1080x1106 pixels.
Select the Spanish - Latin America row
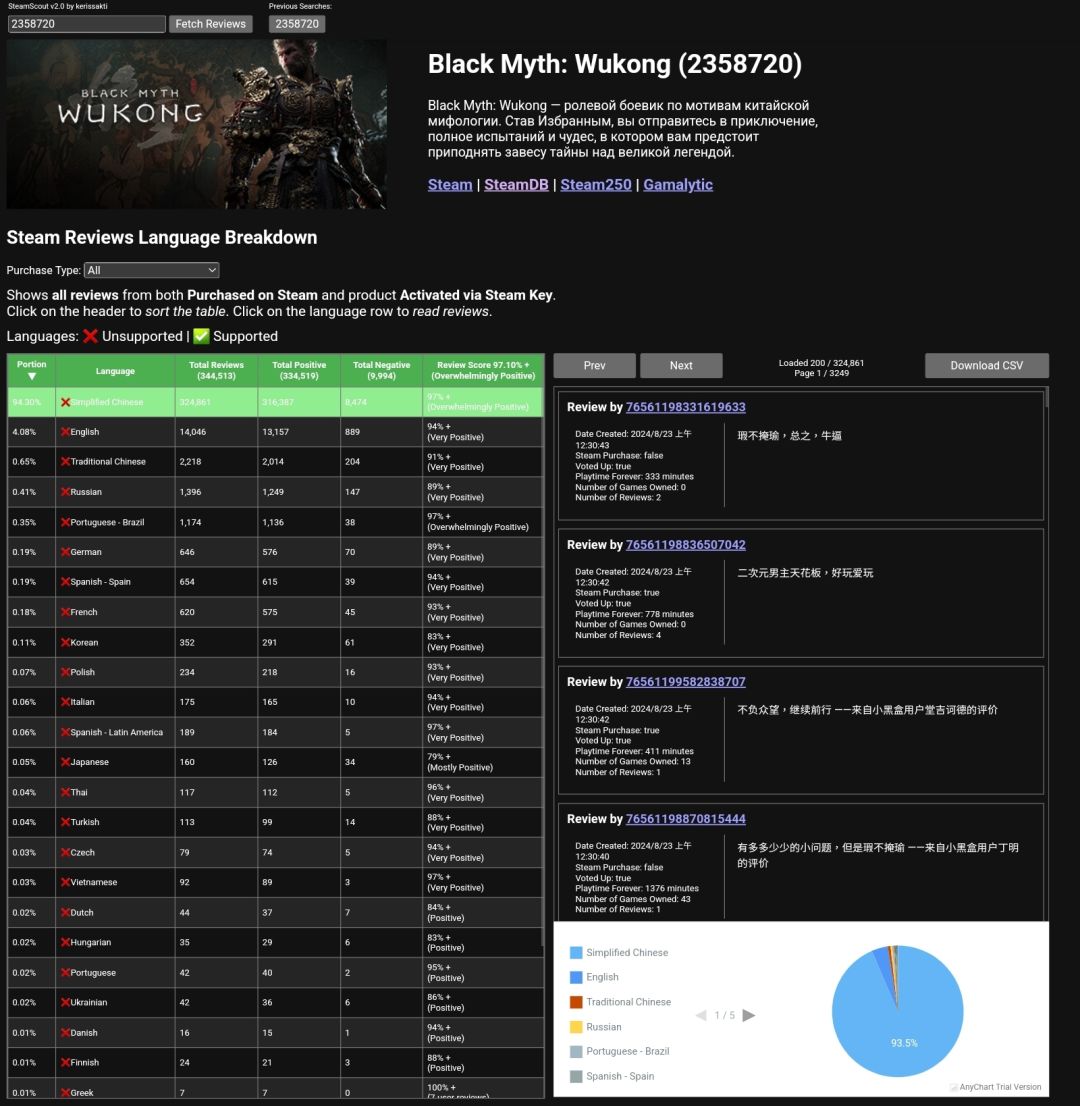click(275, 732)
